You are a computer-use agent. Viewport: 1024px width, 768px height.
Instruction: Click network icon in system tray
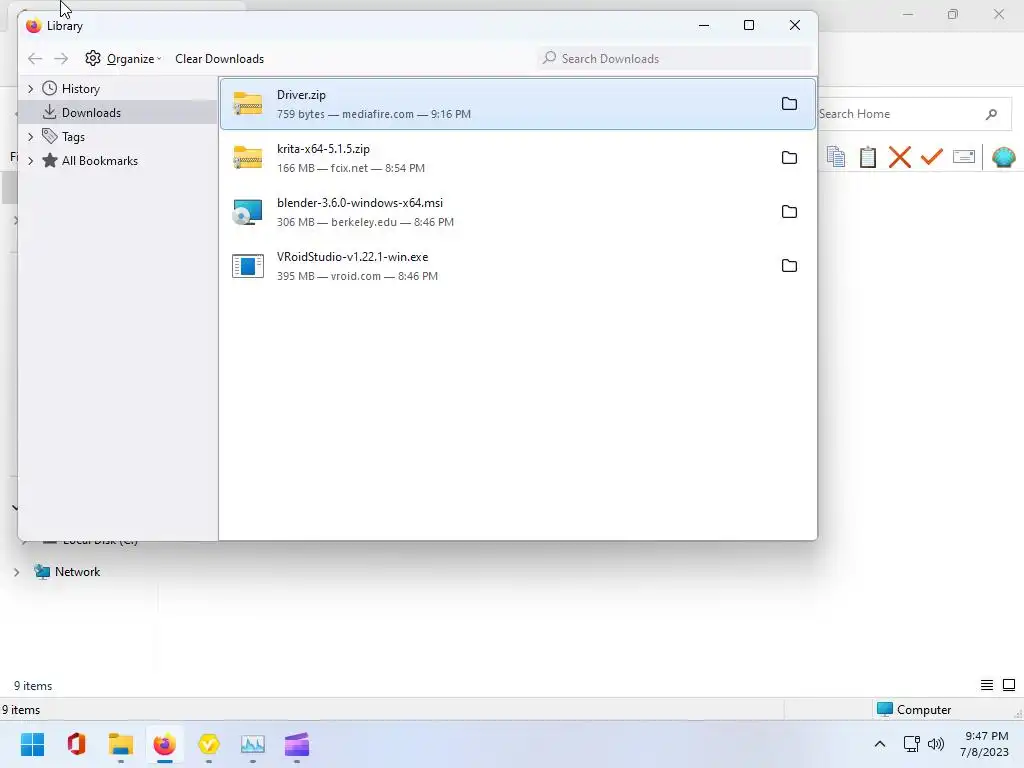coord(911,744)
